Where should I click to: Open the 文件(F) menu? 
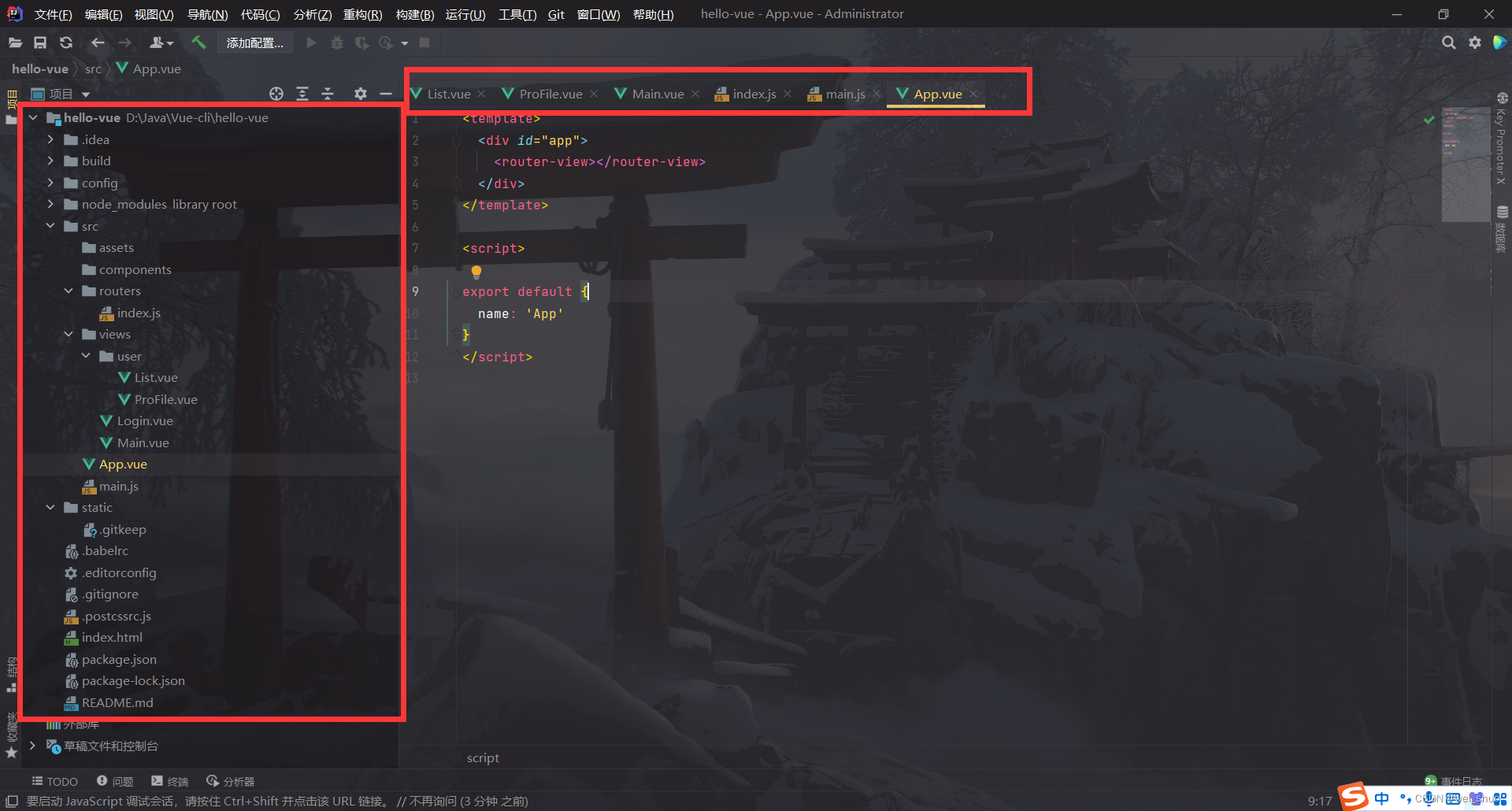(53, 15)
